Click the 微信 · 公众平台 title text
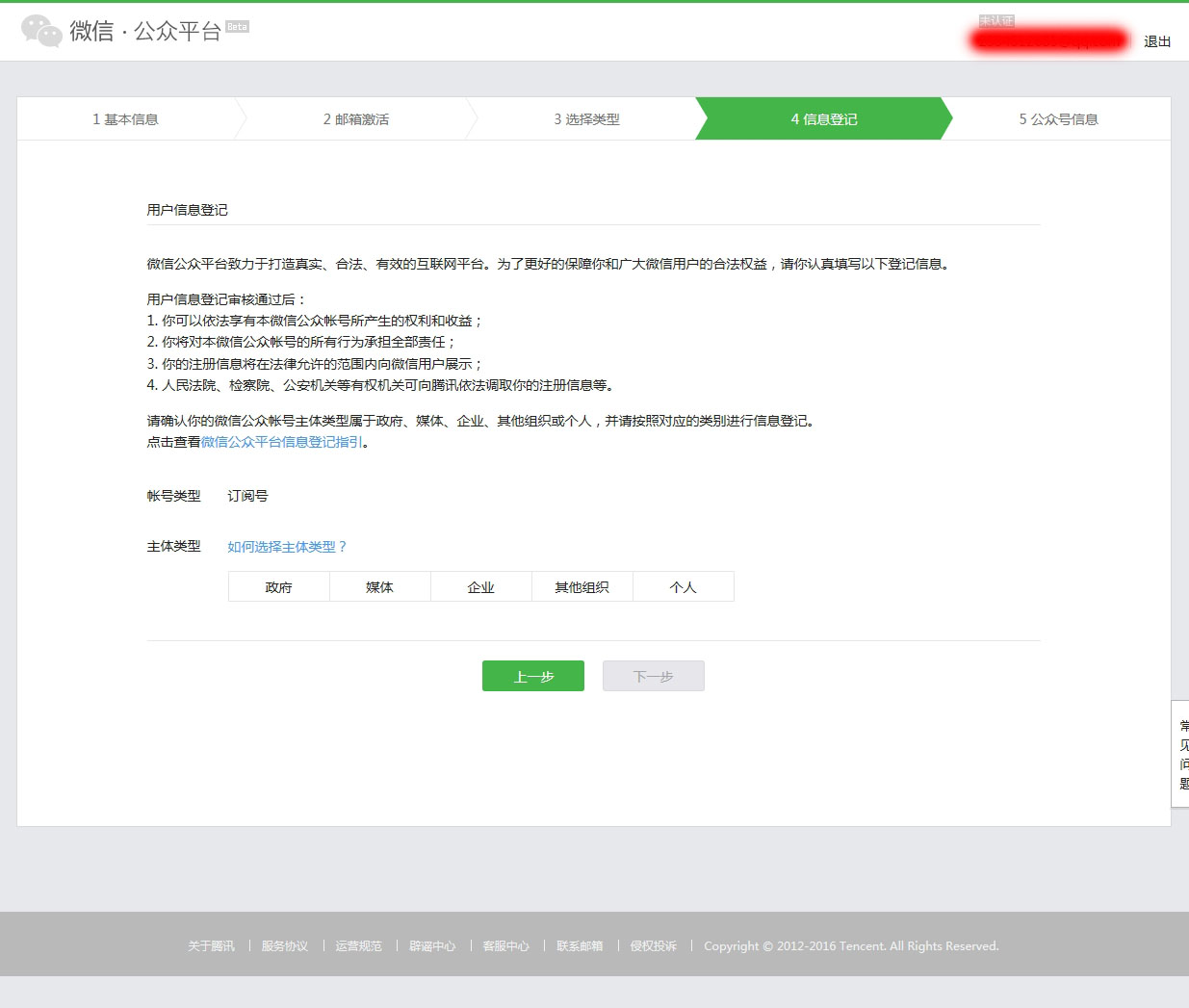Screen dimensions: 1189x1008 point(145,32)
